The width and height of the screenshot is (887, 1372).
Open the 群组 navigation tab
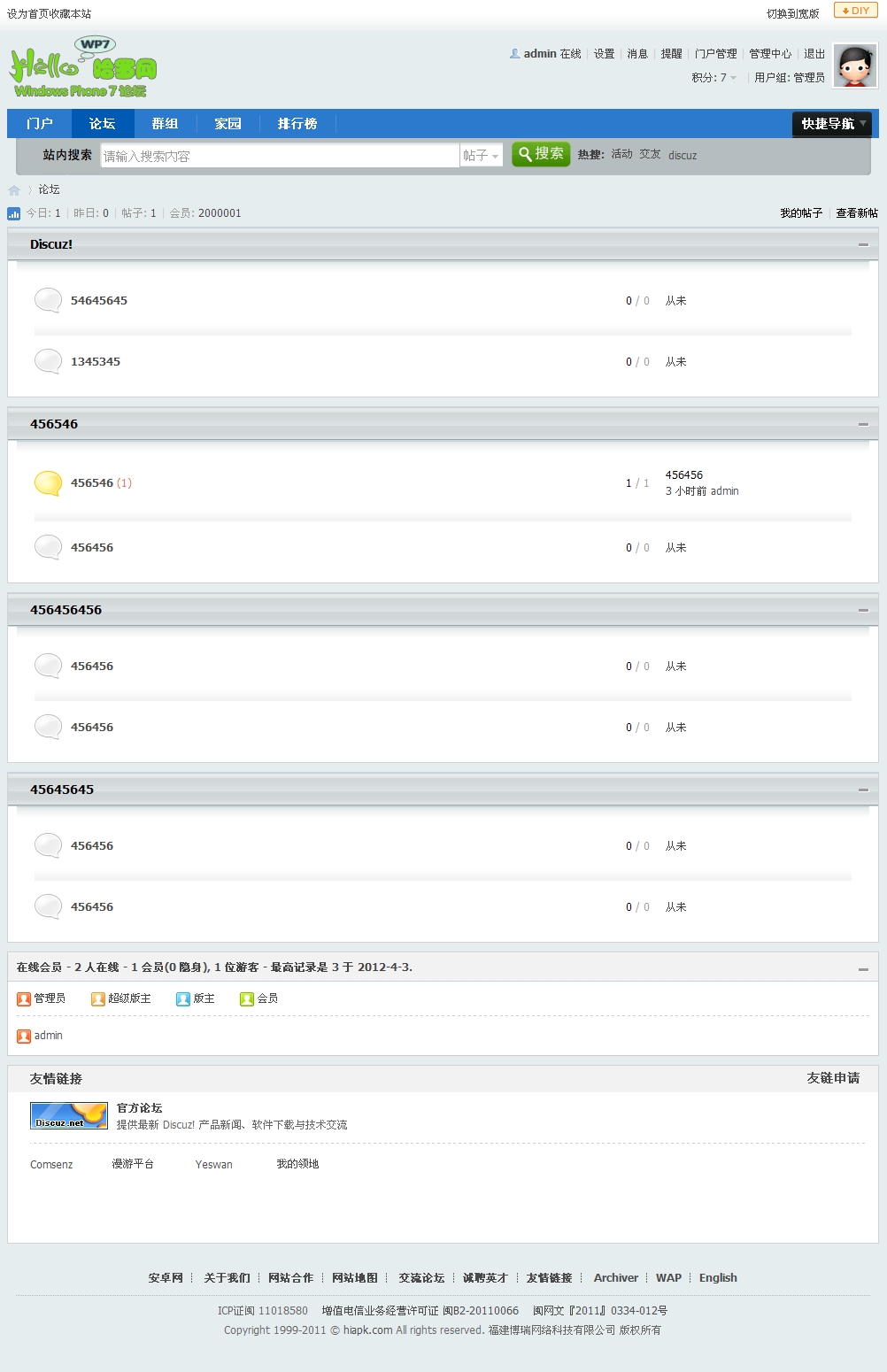(x=165, y=124)
